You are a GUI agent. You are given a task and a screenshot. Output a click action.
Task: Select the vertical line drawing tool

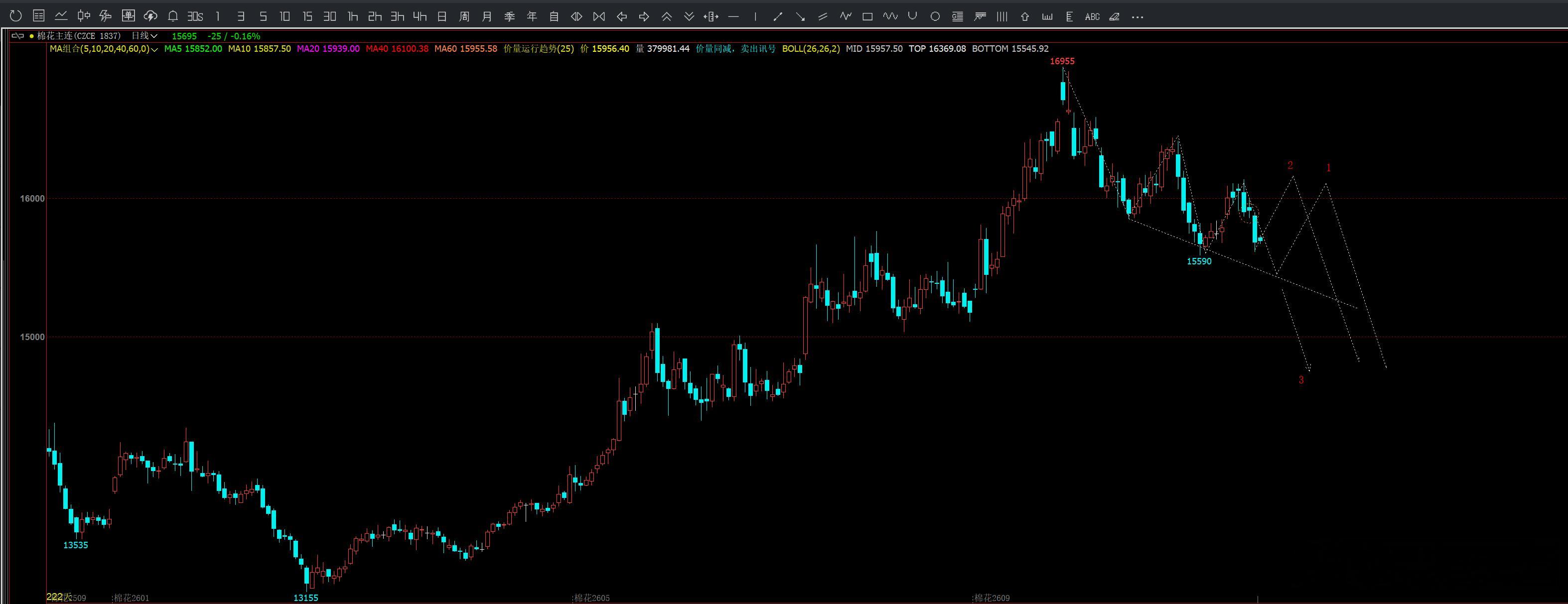point(755,17)
